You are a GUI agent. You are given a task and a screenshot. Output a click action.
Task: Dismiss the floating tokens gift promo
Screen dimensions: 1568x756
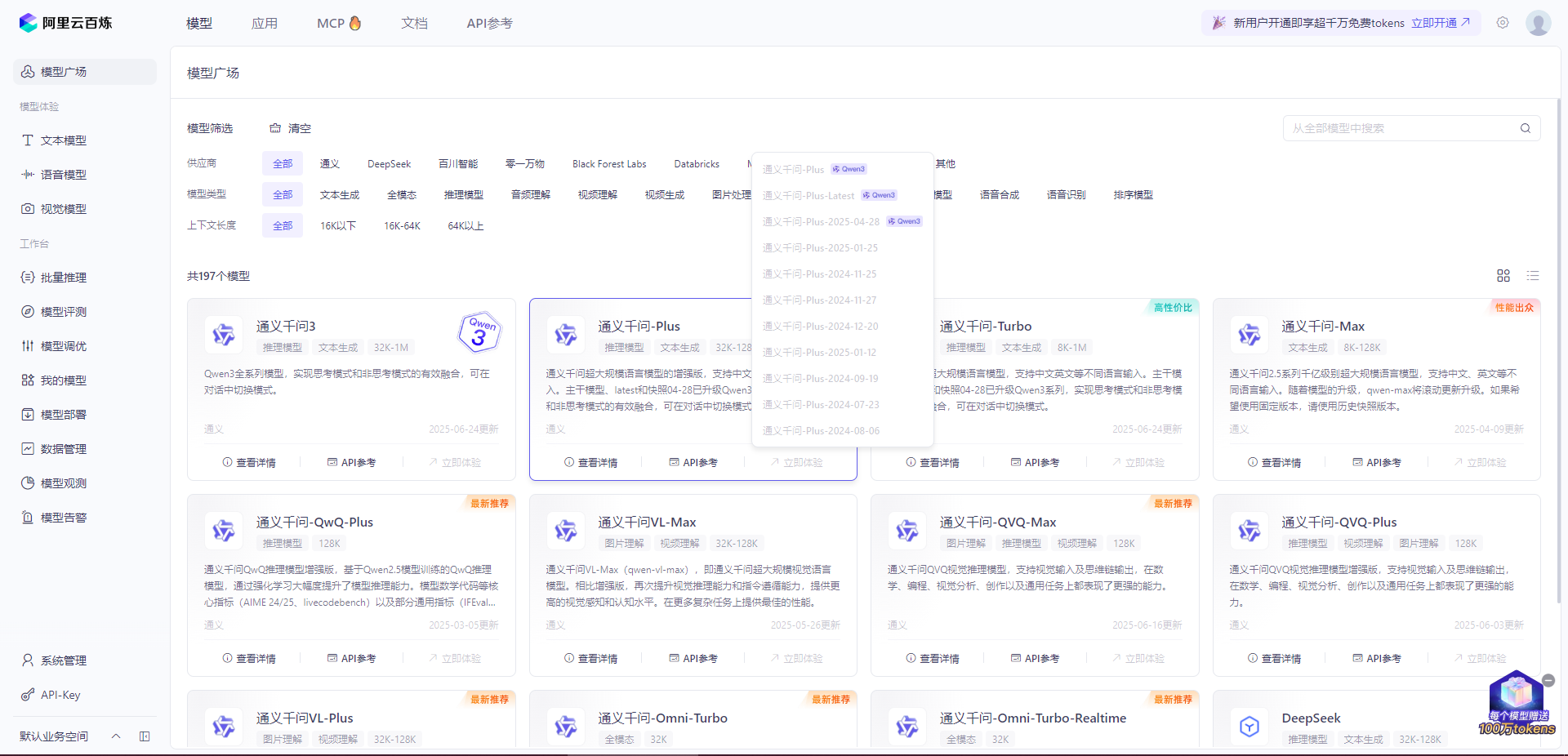[x=1548, y=680]
